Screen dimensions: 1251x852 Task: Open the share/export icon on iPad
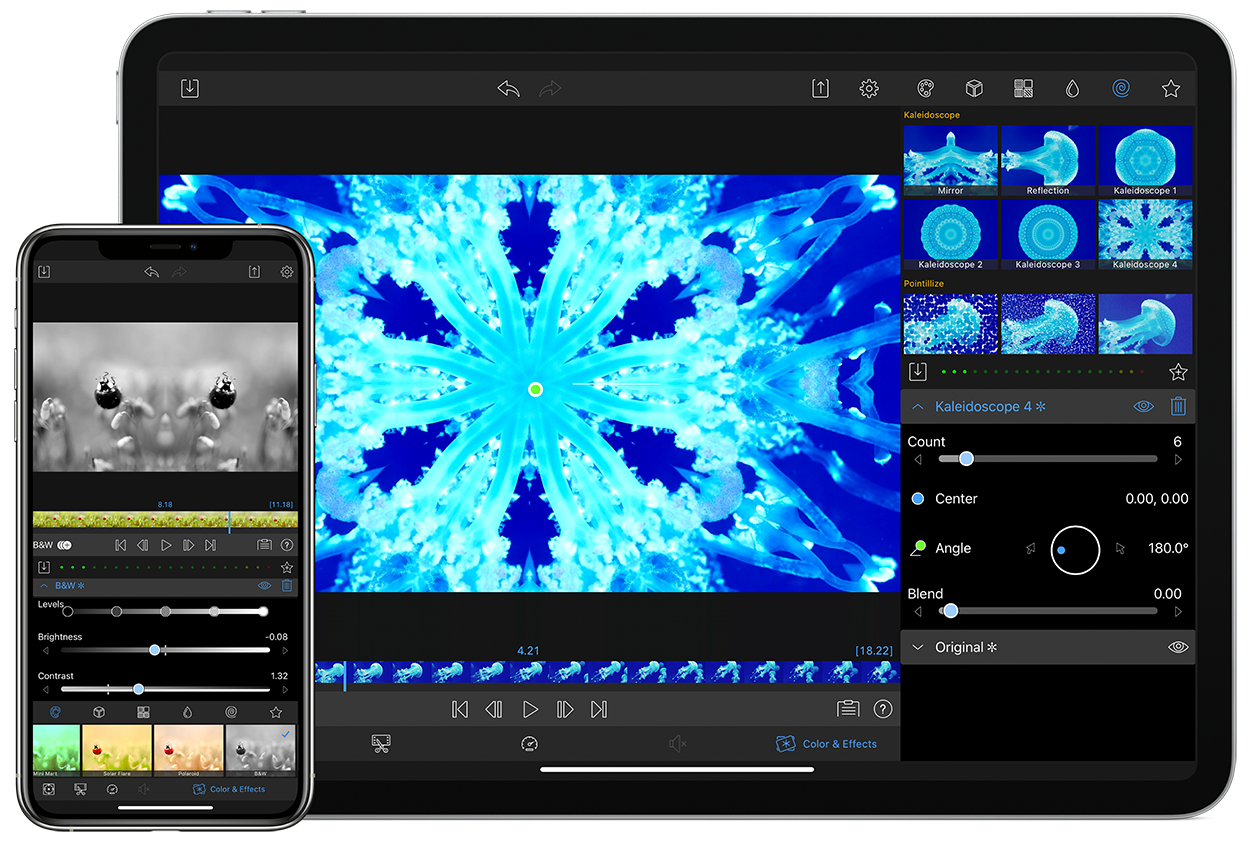[x=820, y=89]
